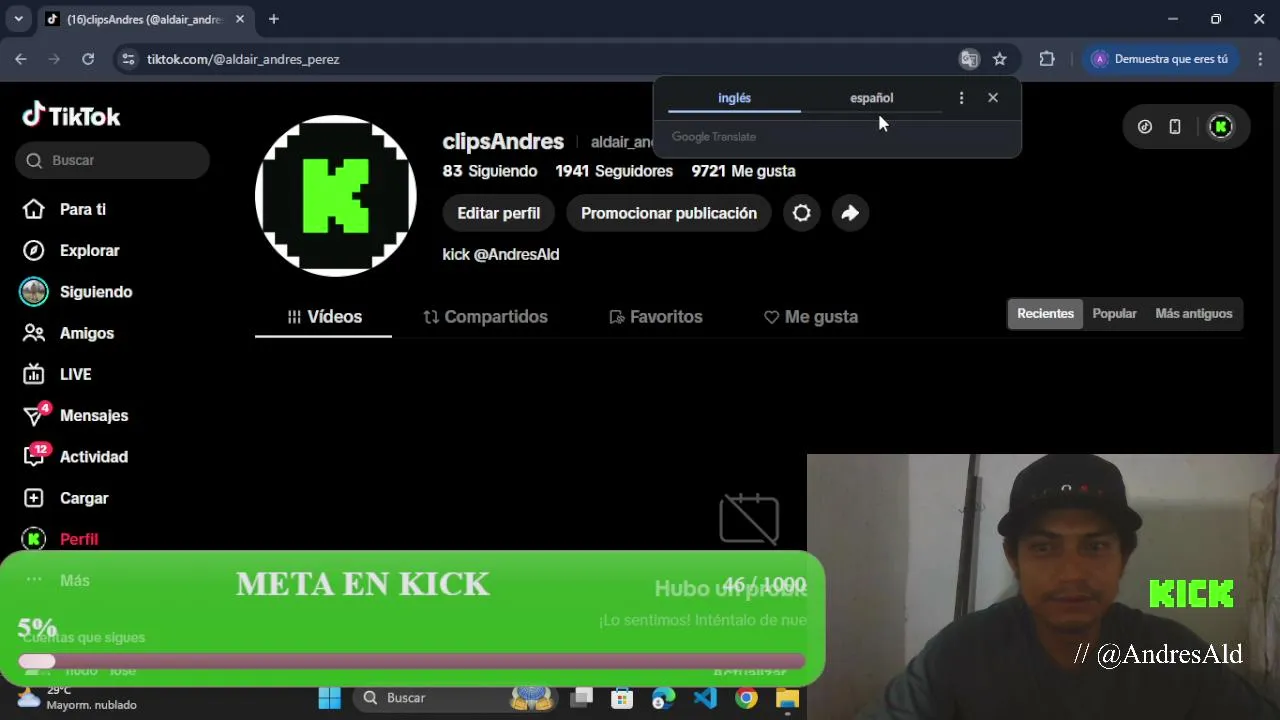Image resolution: width=1280 pixels, height=720 pixels.
Task: View site information icon in the address bar
Action: click(128, 59)
